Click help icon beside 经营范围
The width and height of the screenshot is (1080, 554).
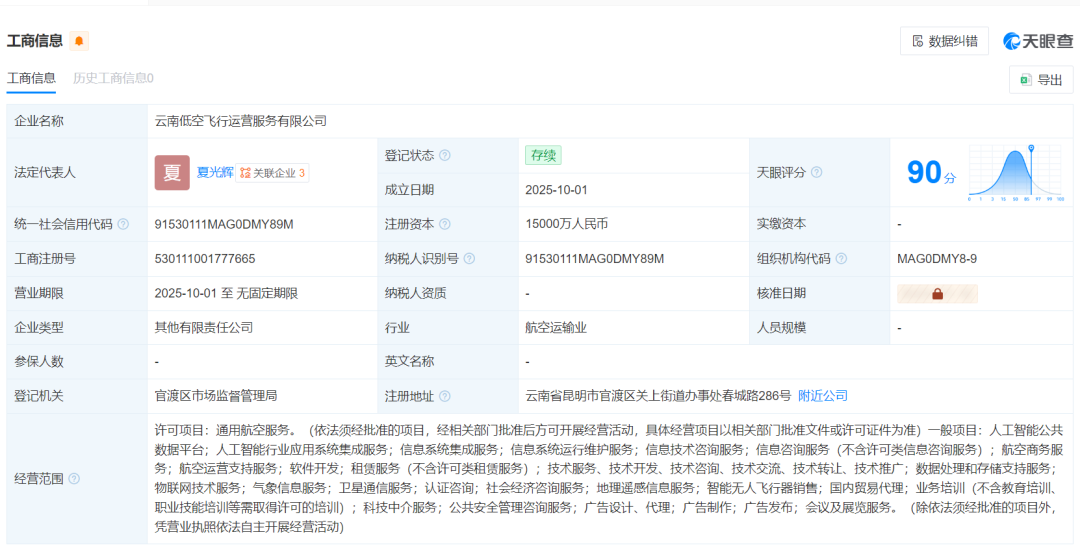click(x=74, y=479)
